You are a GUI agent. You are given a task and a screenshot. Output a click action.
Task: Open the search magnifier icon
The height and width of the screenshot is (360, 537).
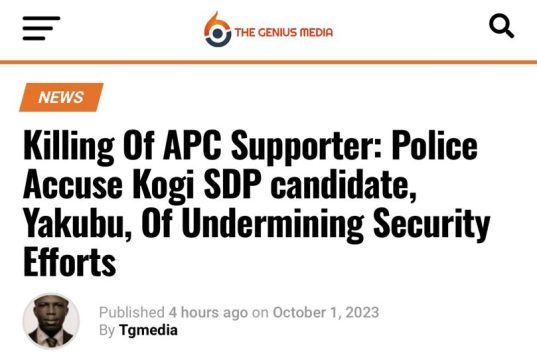point(501,26)
